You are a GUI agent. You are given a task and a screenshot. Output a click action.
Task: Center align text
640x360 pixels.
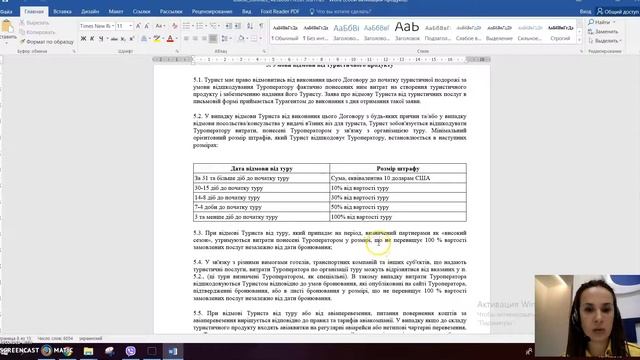click(x=195, y=39)
